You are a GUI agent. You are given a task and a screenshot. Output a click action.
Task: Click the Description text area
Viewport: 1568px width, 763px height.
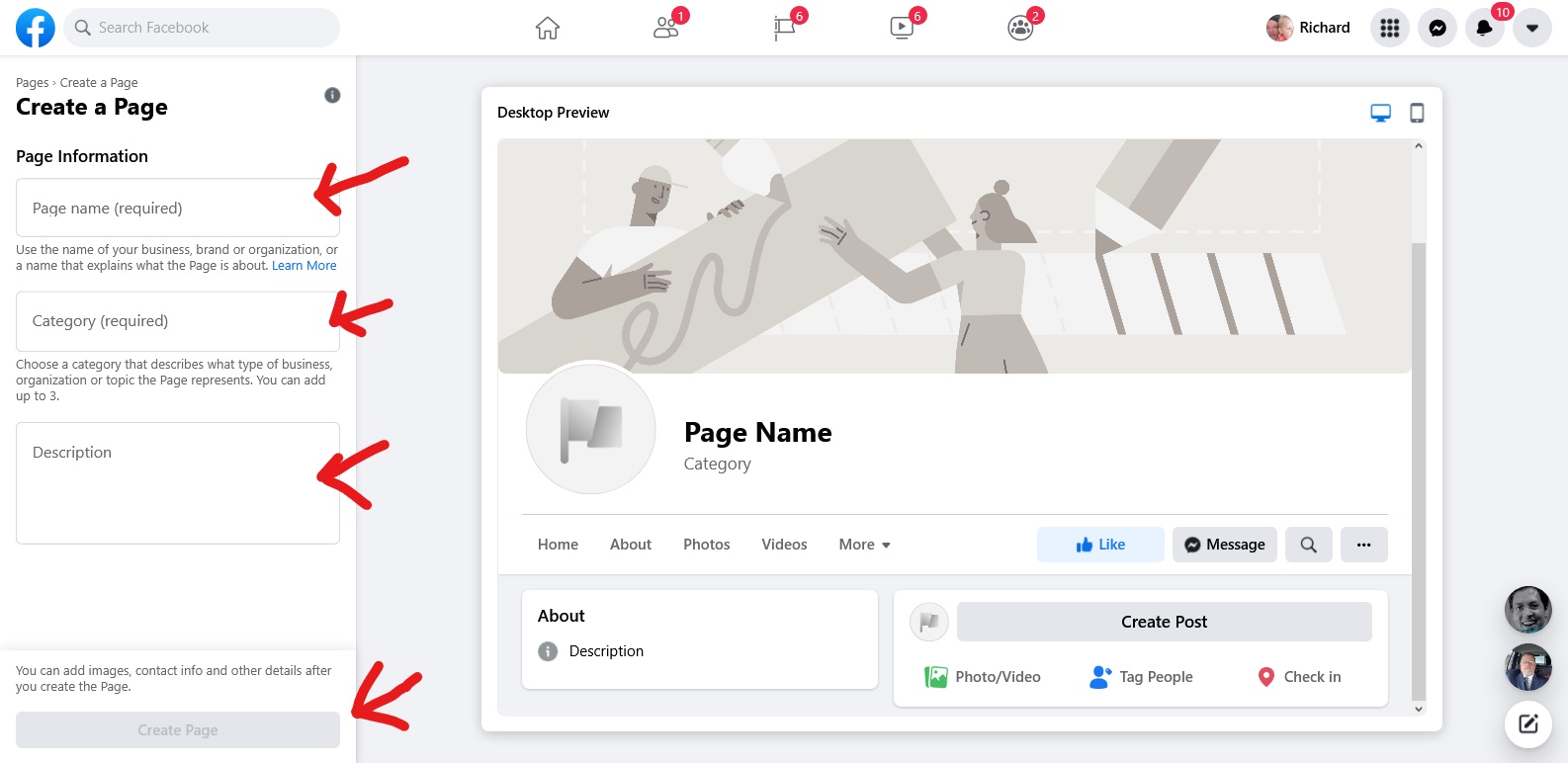178,483
